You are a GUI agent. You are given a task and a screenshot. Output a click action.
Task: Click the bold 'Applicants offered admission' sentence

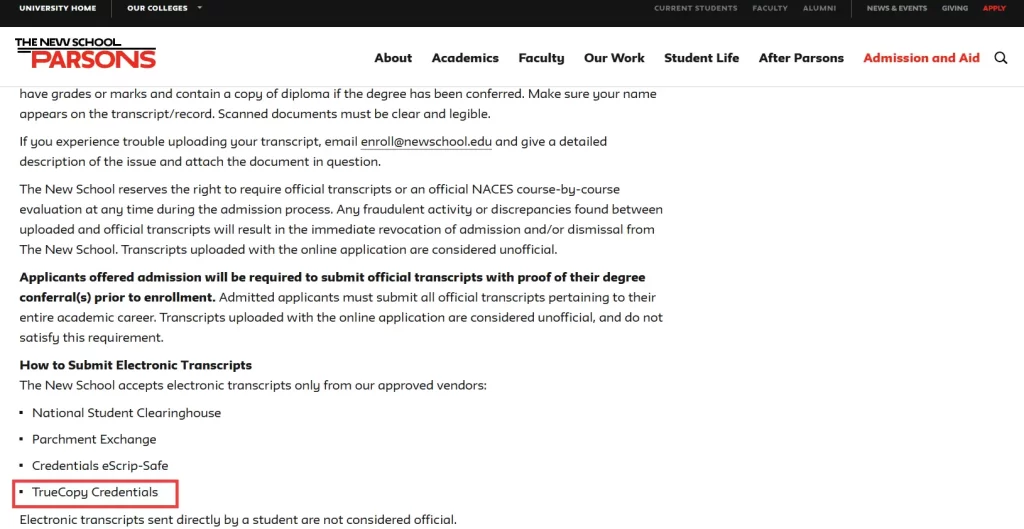tap(332, 287)
